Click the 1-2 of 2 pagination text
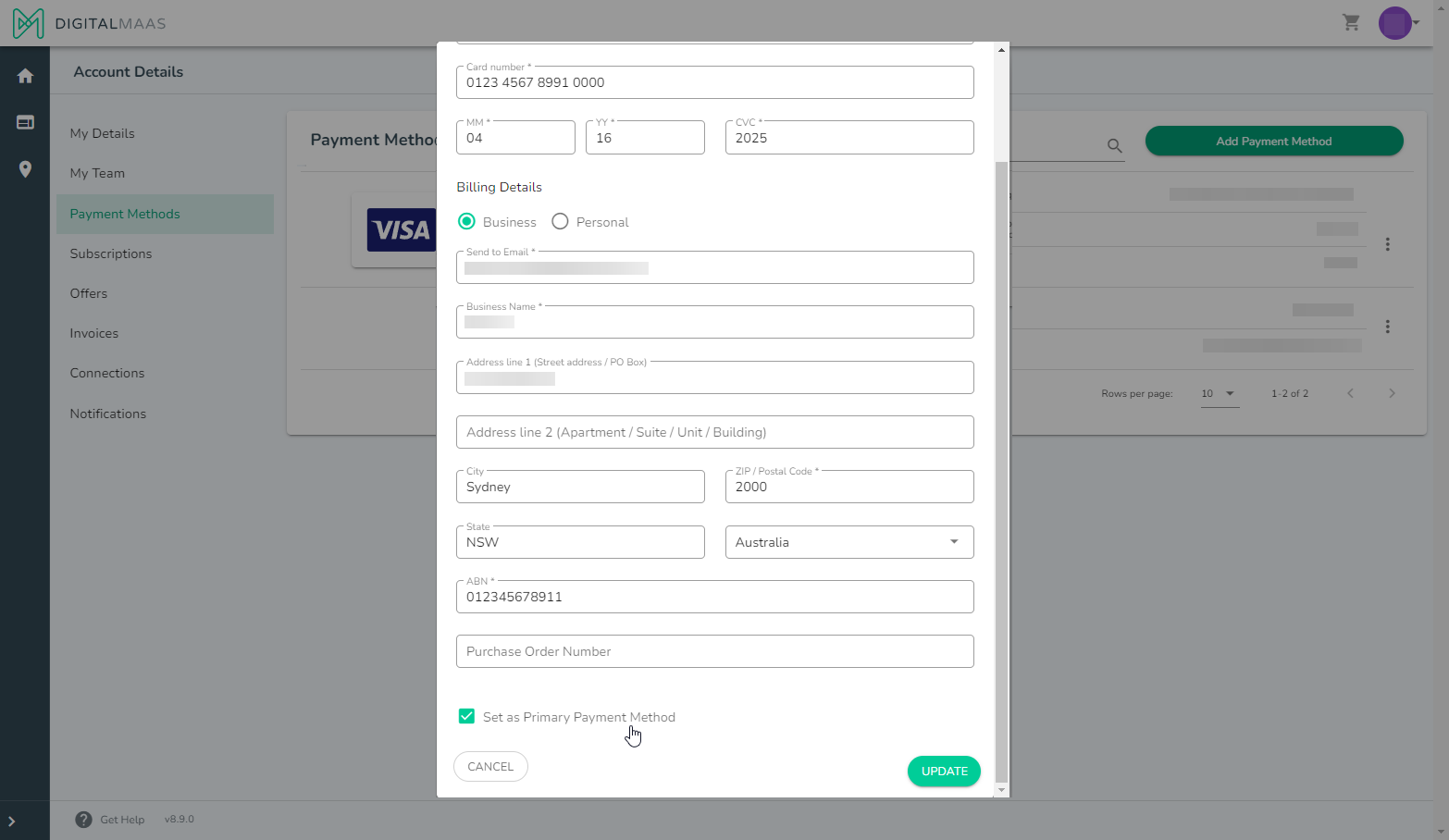This screenshot has width=1449, height=840. (1290, 393)
